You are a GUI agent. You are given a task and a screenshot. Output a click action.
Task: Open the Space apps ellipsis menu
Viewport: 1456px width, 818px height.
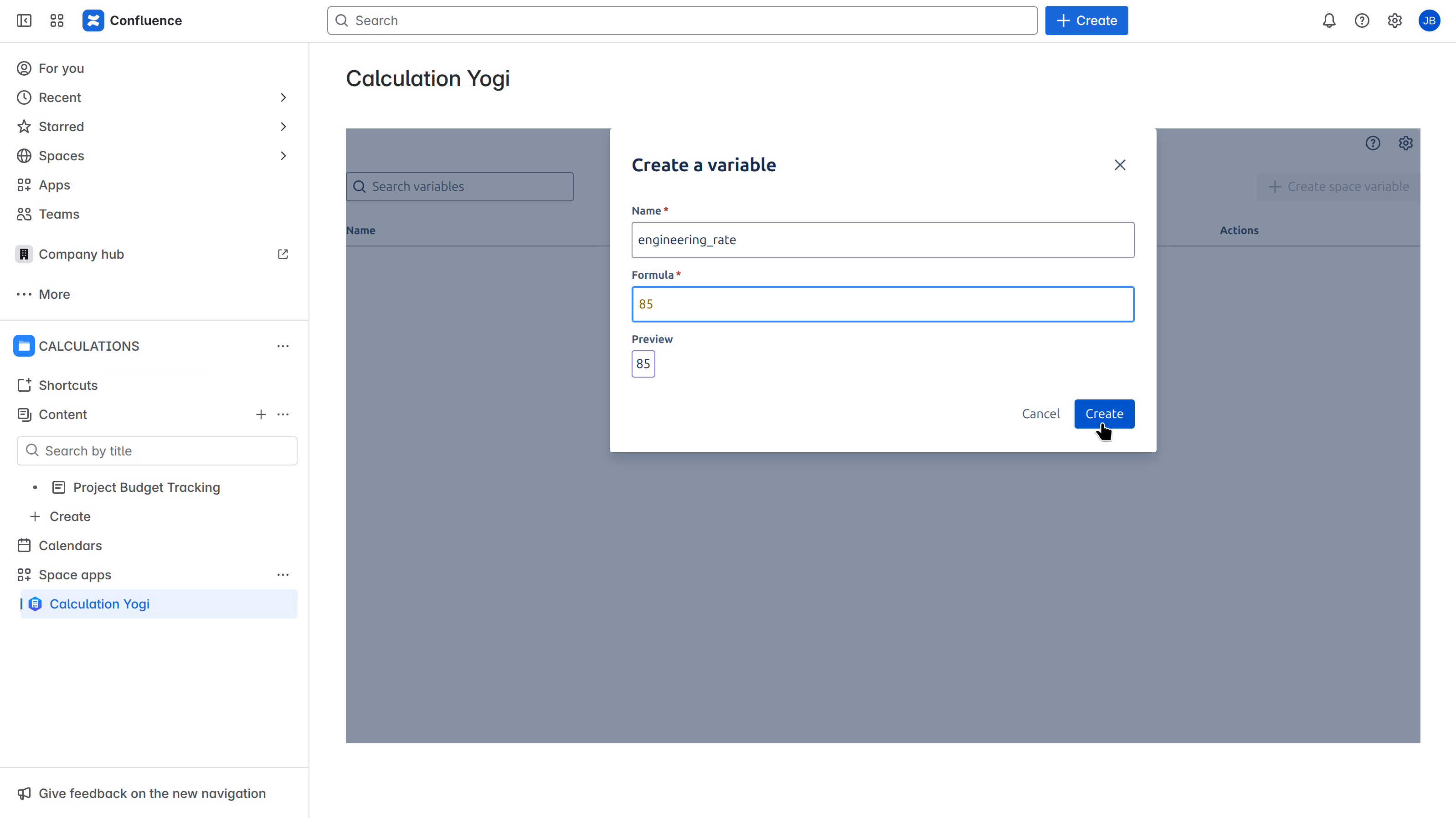coord(283,574)
